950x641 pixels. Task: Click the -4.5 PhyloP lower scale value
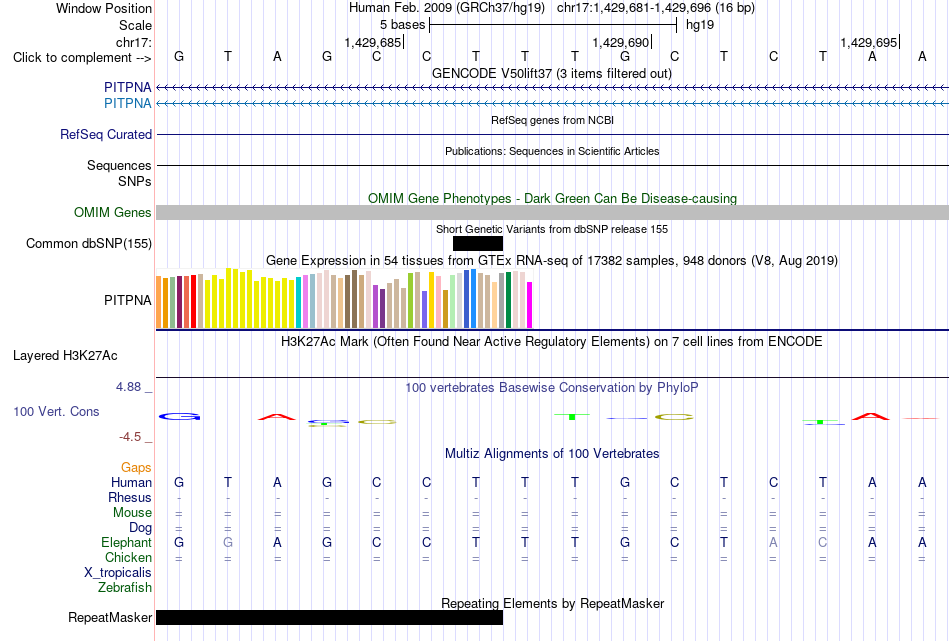pyautogui.click(x=130, y=436)
